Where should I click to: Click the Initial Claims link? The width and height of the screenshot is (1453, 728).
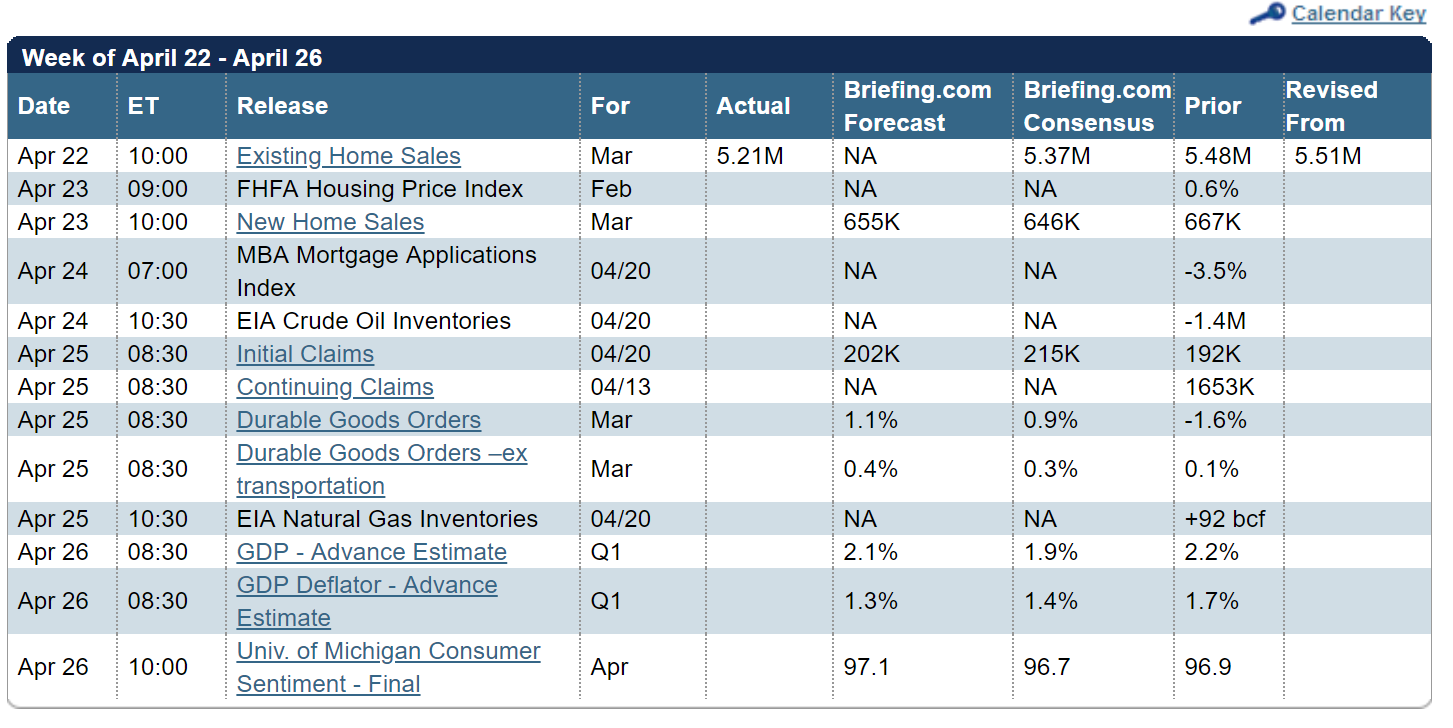coord(305,354)
